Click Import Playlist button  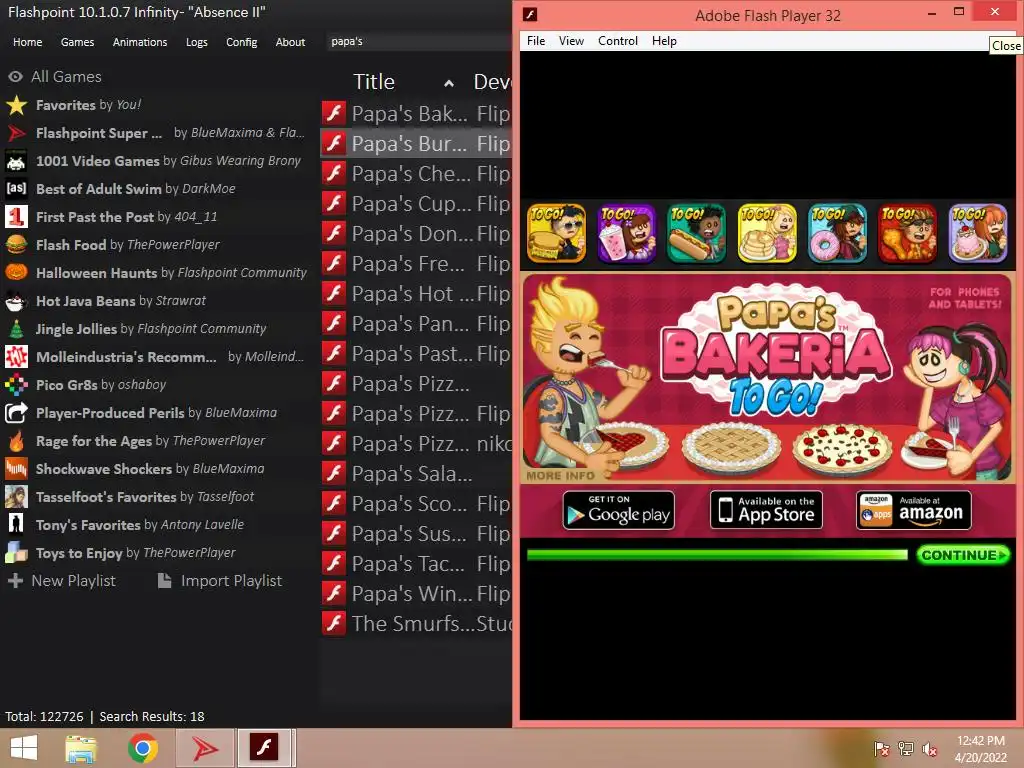[220, 581]
